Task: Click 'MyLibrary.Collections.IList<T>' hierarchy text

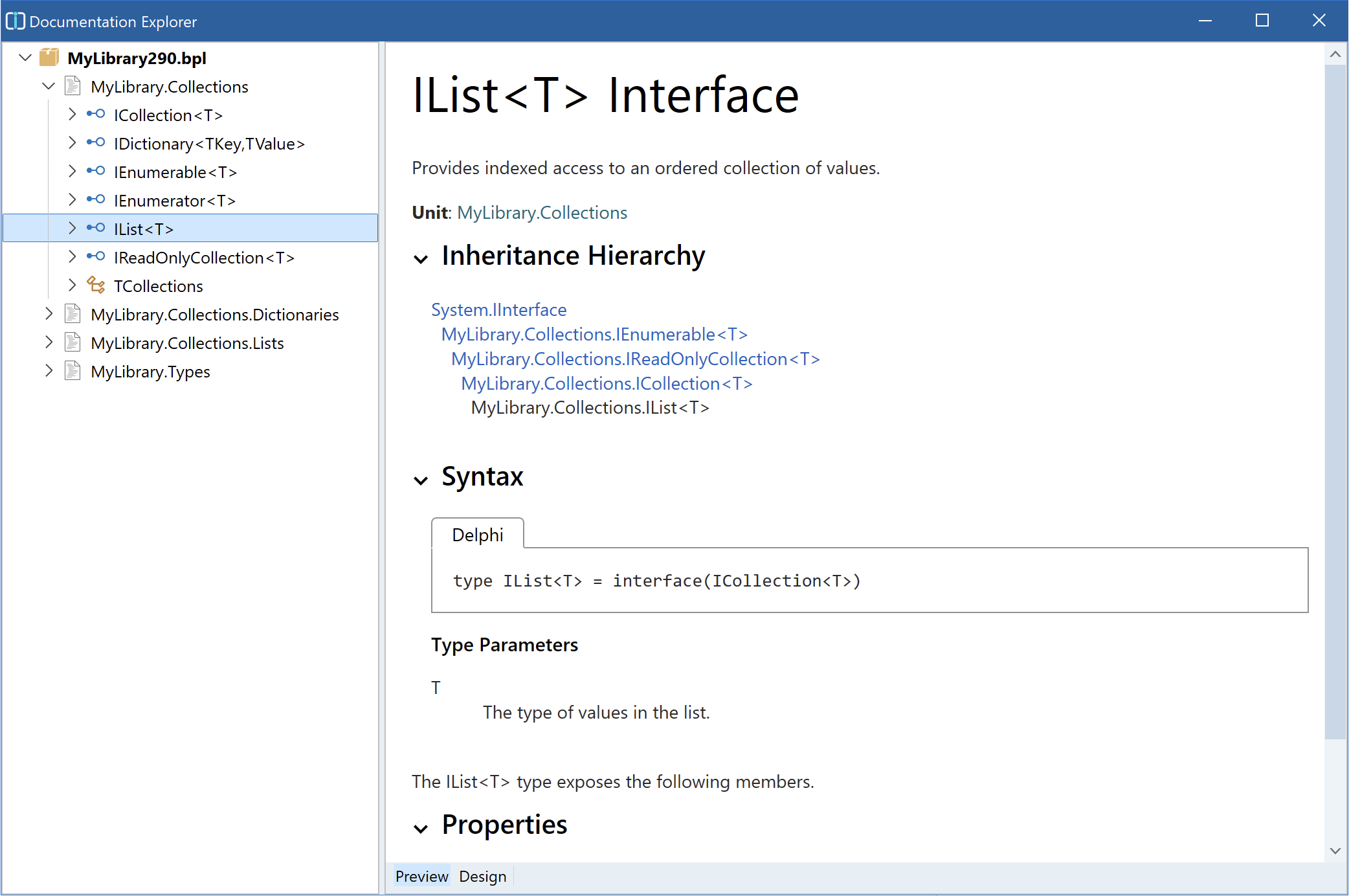Action: (590, 407)
